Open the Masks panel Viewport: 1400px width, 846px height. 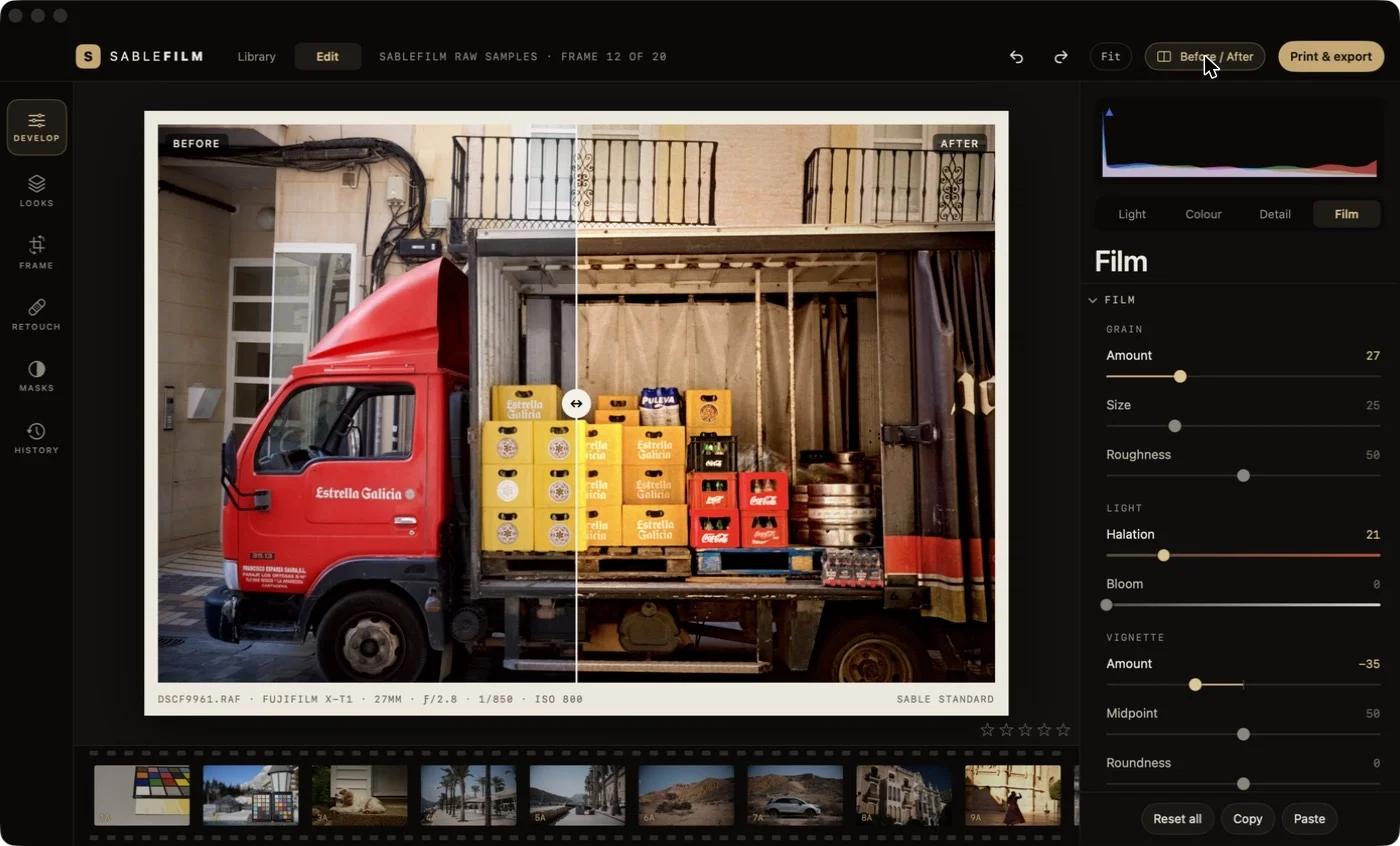(x=37, y=376)
